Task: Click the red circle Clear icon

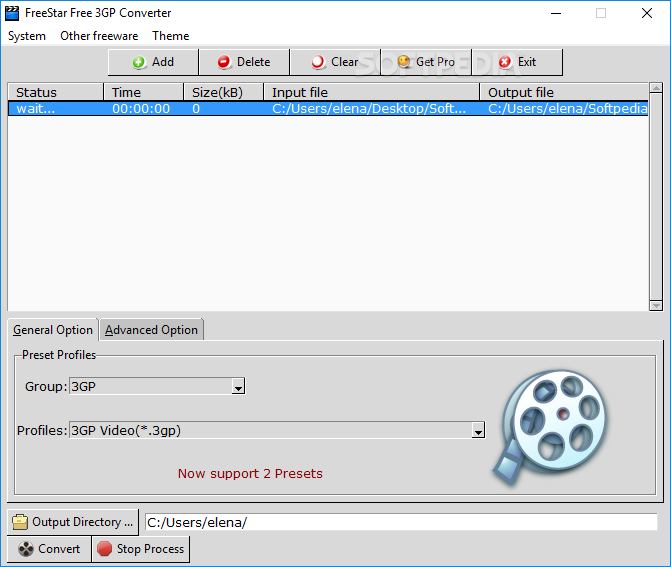Action: point(318,62)
